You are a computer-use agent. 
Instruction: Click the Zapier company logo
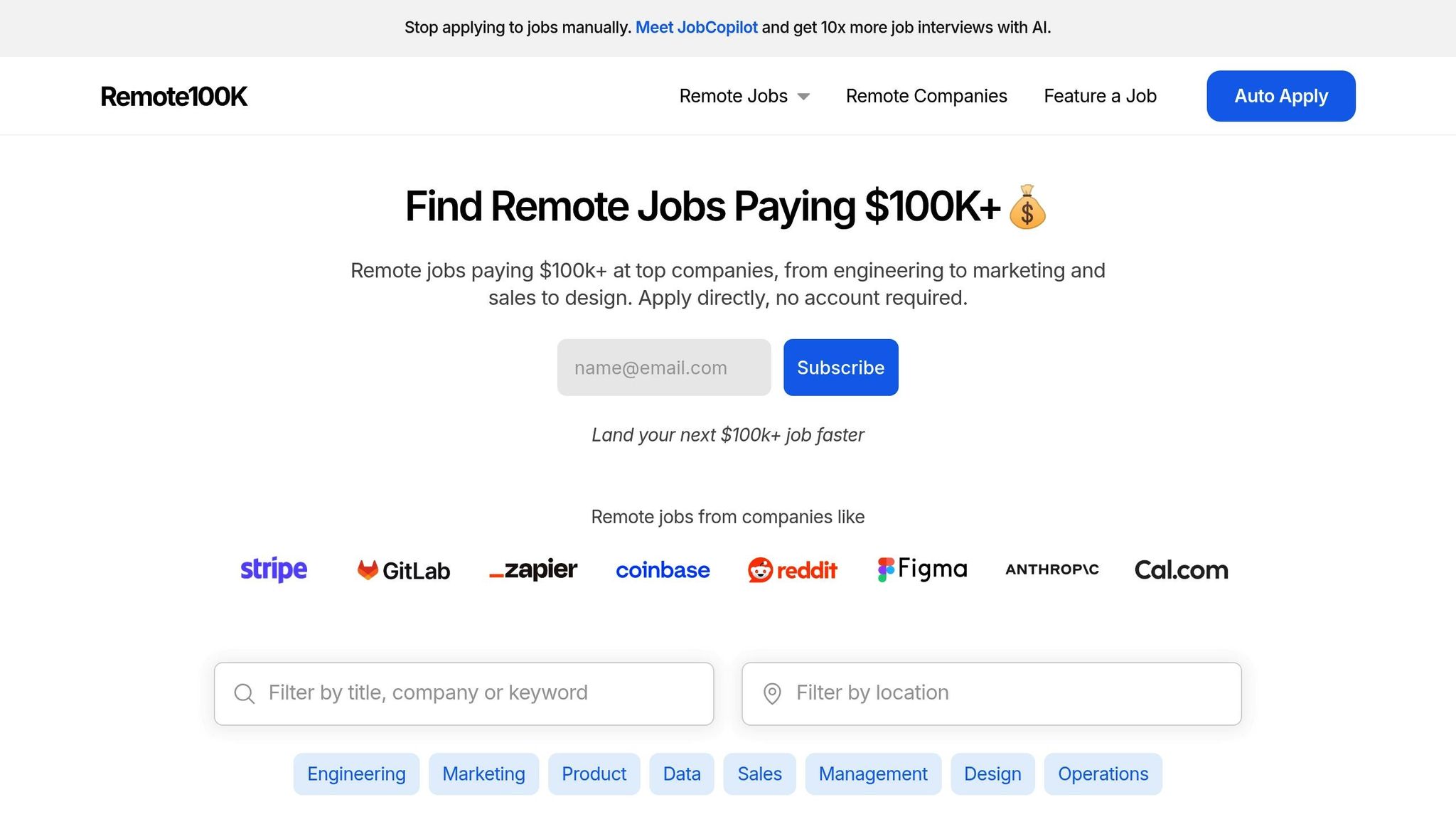532,569
